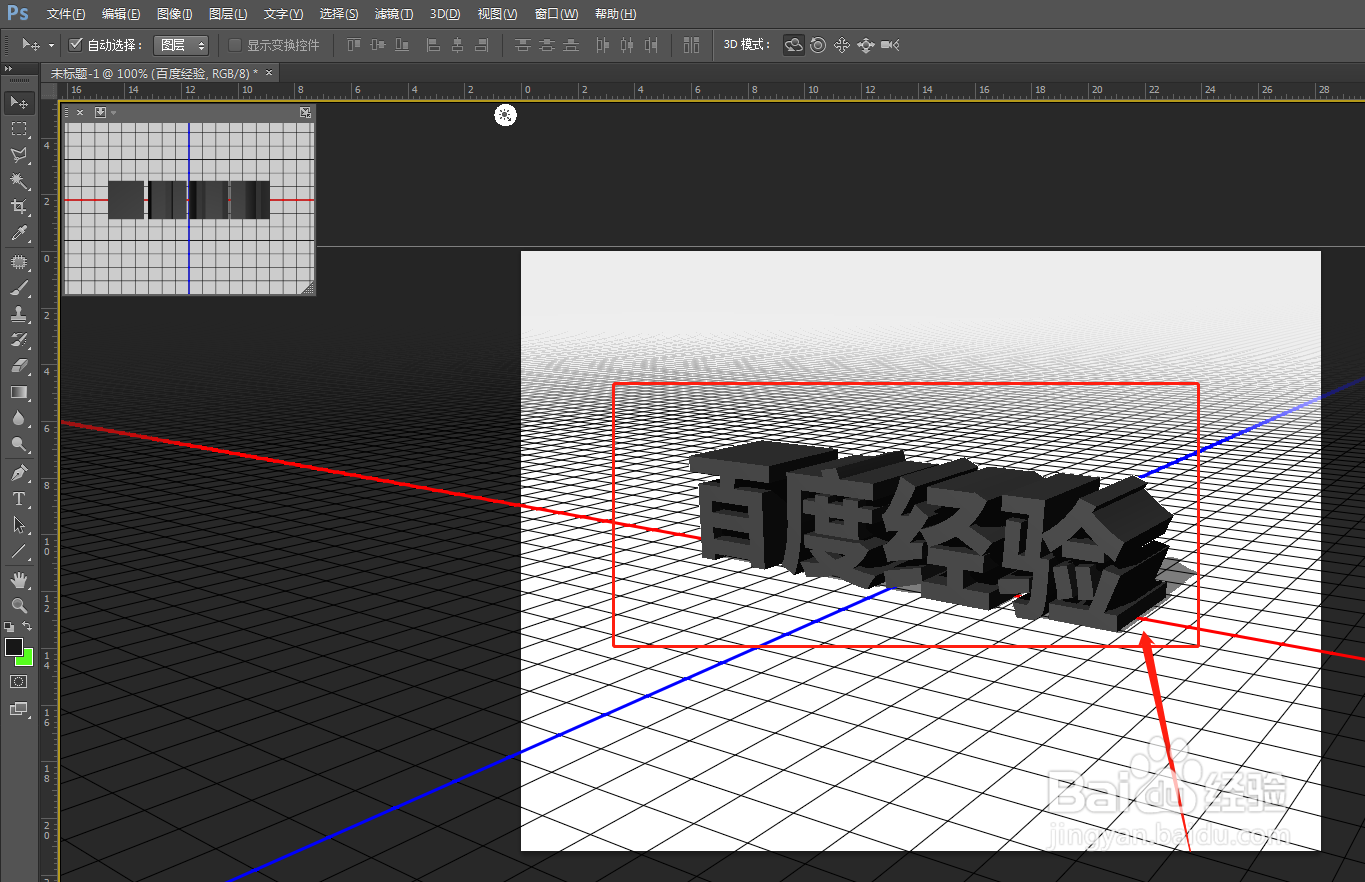Image resolution: width=1365 pixels, height=882 pixels.
Task: Select the Zoom tool
Action: (x=19, y=606)
